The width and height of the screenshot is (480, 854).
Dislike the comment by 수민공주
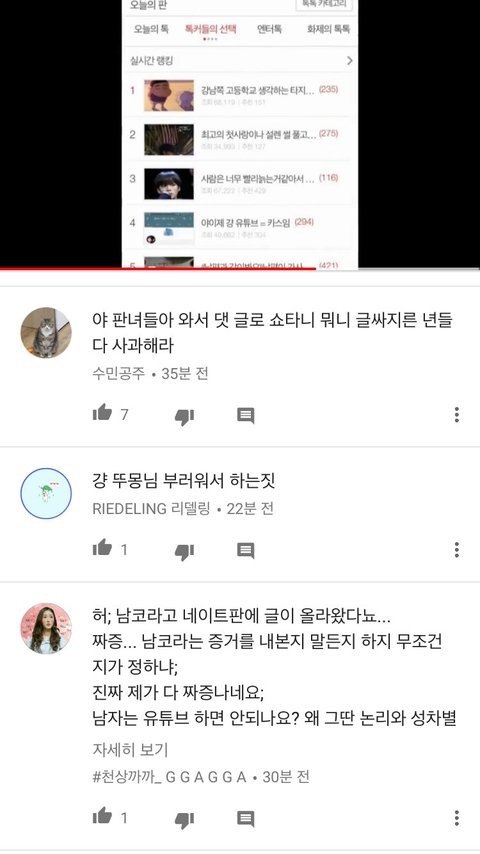point(184,417)
